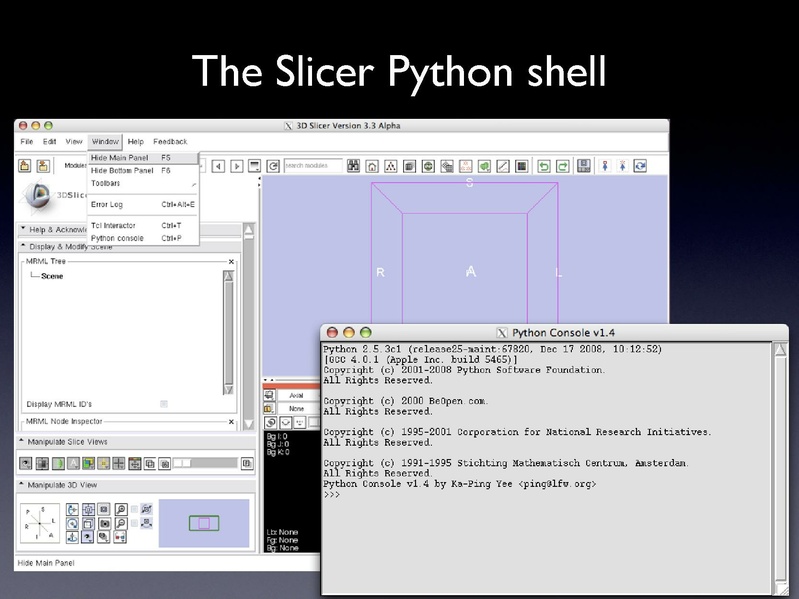Open the Data module tree icon

[x=391, y=166]
